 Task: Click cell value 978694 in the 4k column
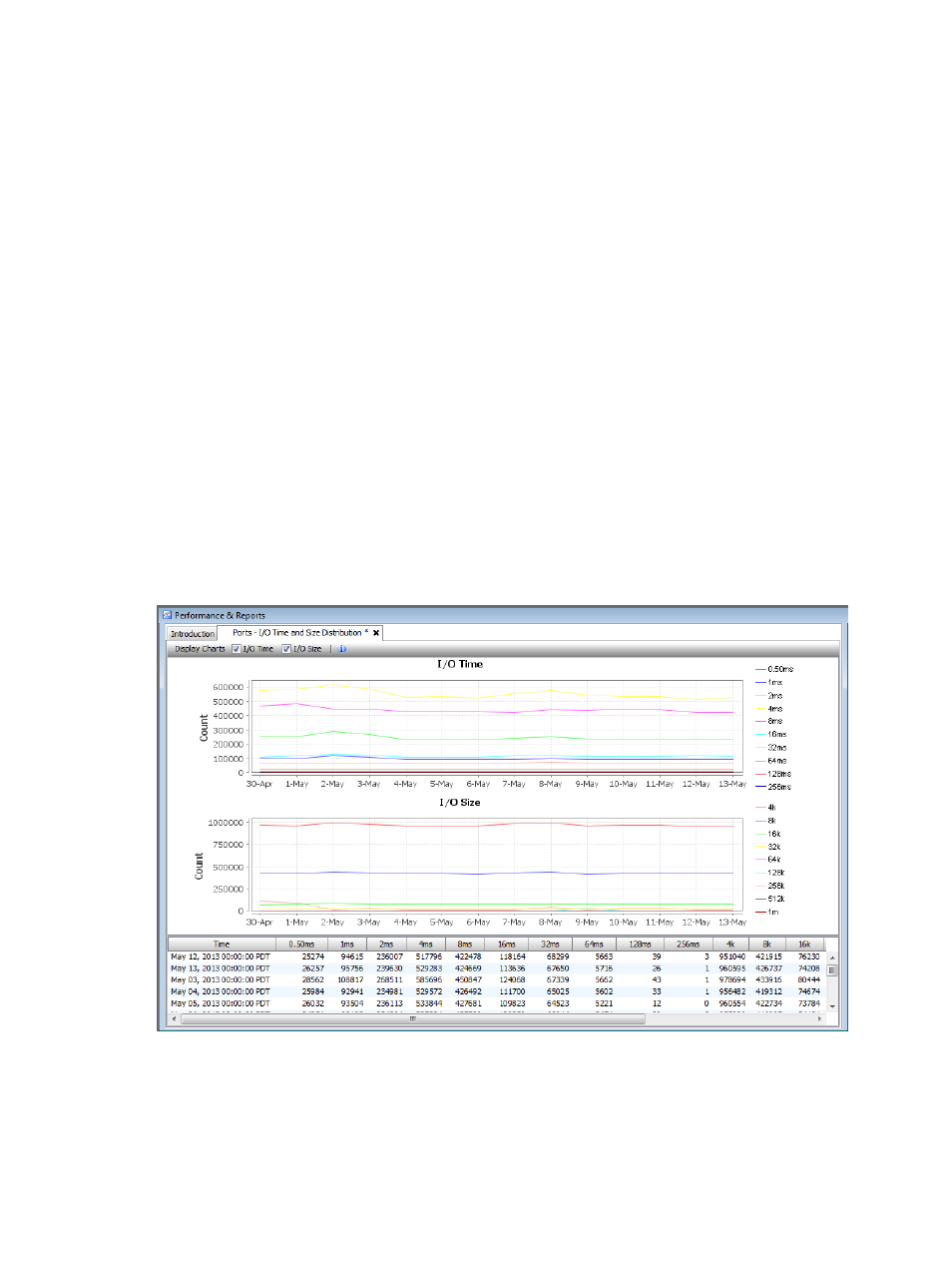(x=731, y=979)
